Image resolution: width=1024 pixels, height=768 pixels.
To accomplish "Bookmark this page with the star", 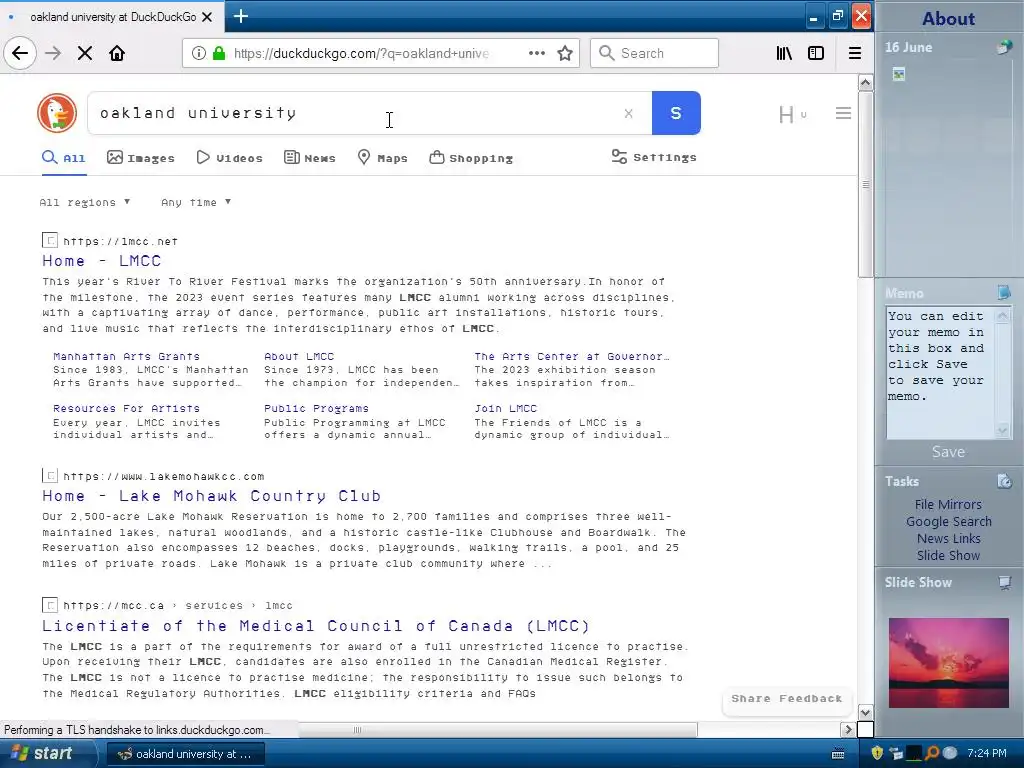I will coord(565,53).
